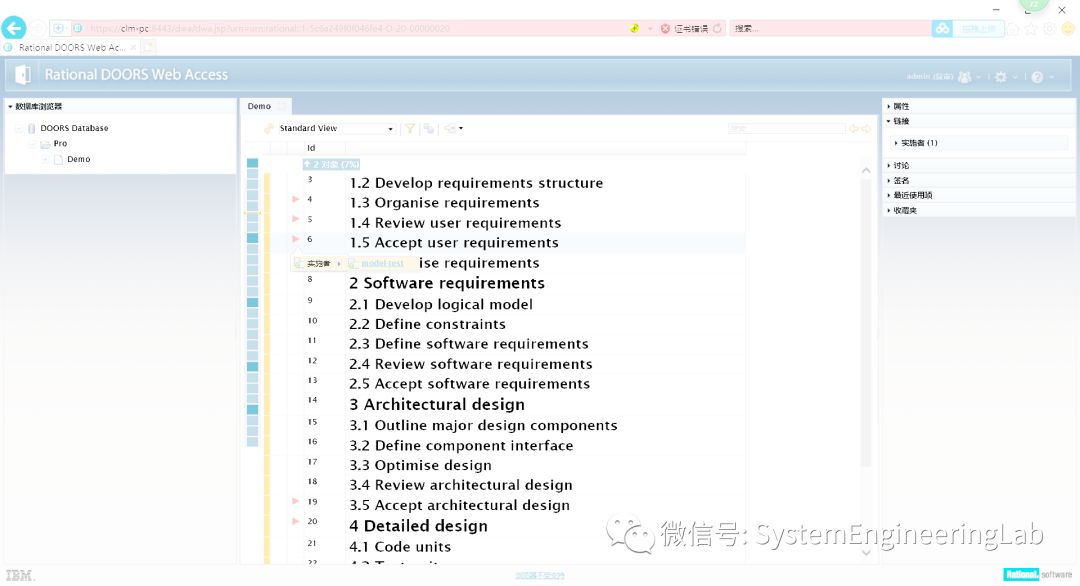
Task: Toggle the bookmark star in the browser toolbar
Action: [x=1033, y=28]
